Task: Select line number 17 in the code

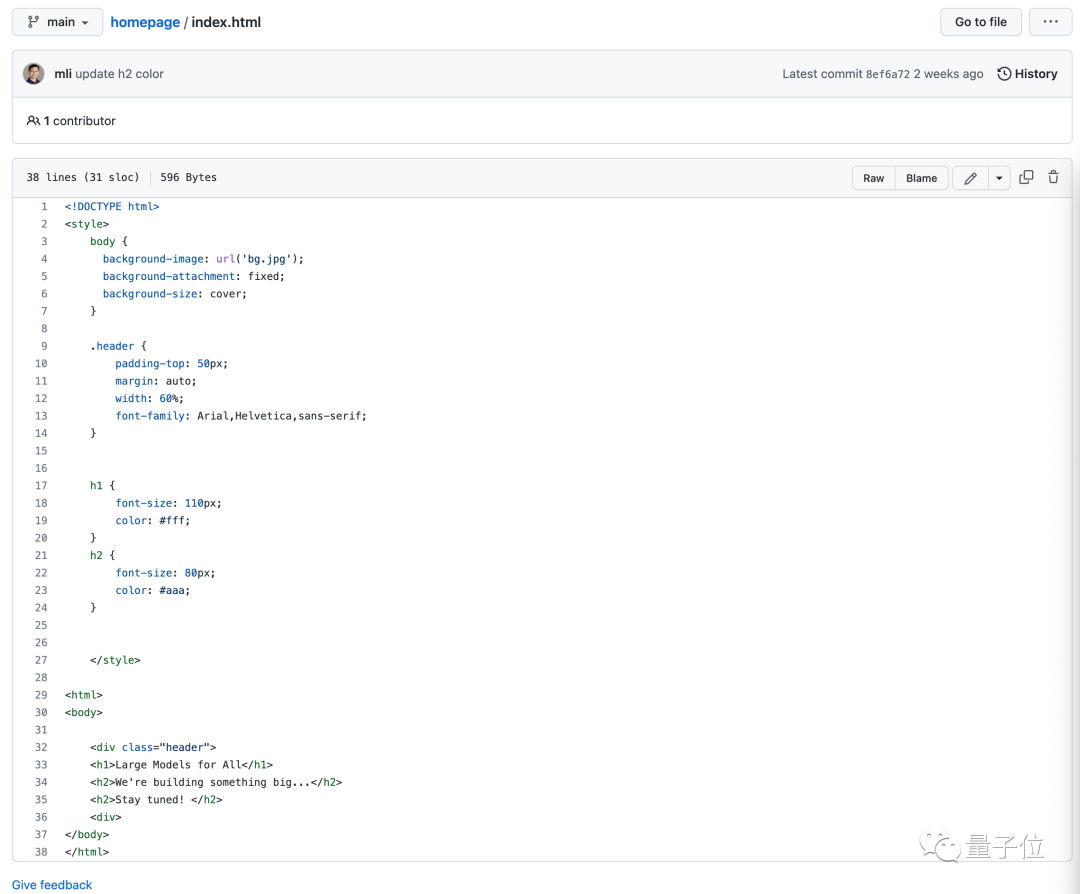Action: point(41,486)
